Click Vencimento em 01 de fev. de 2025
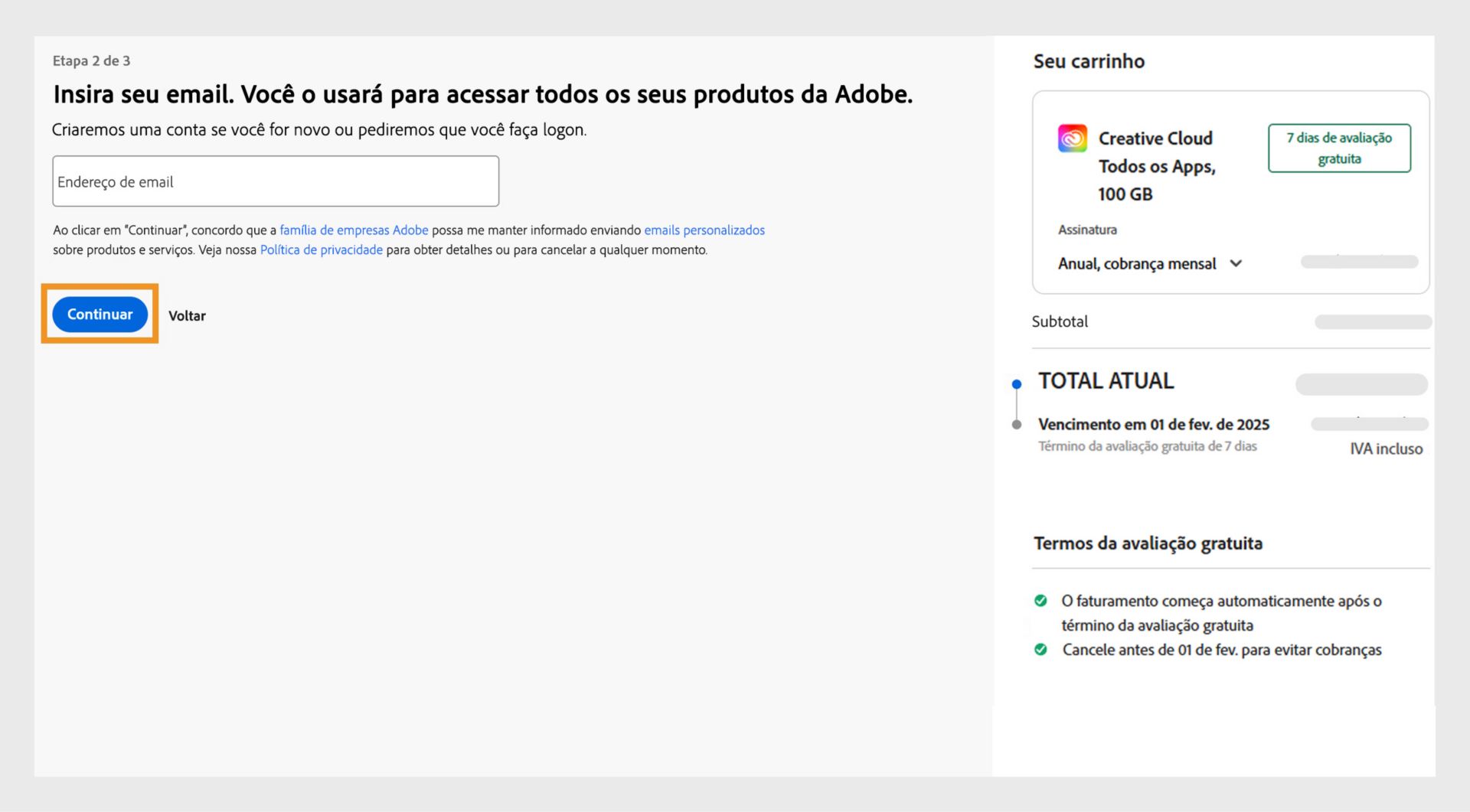Image resolution: width=1470 pixels, height=812 pixels. tap(1154, 425)
